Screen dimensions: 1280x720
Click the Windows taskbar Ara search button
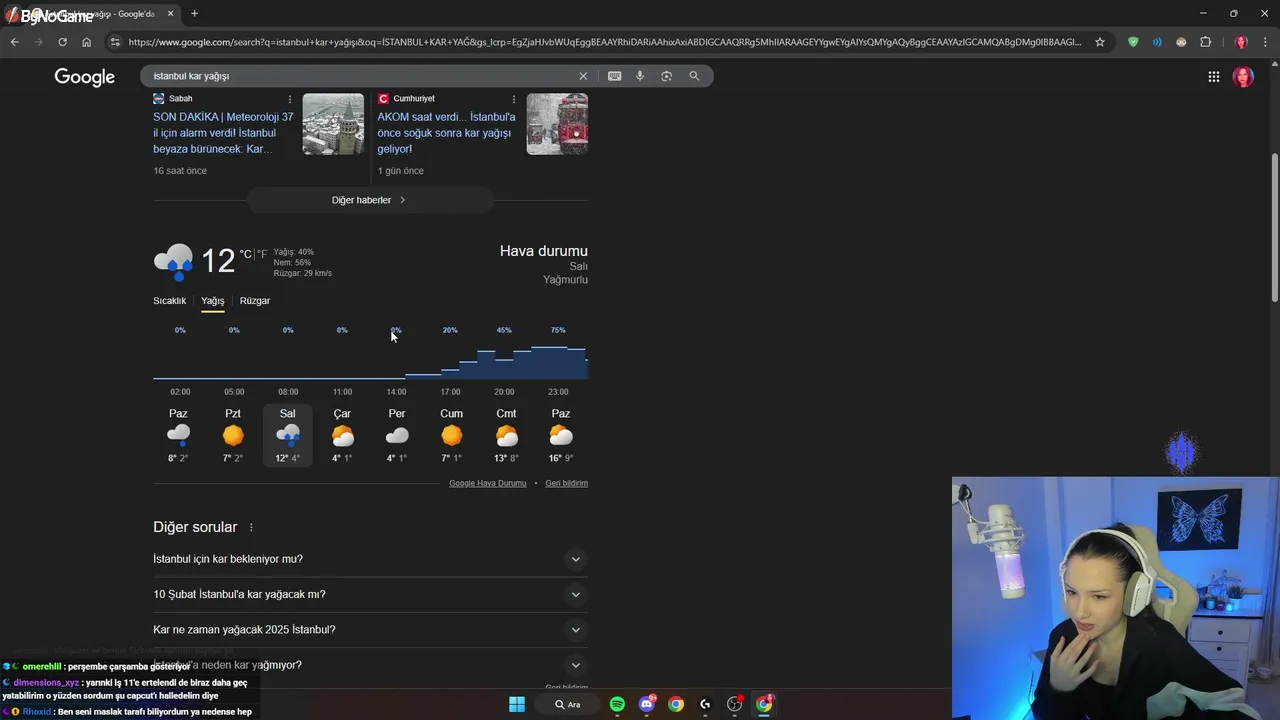567,704
